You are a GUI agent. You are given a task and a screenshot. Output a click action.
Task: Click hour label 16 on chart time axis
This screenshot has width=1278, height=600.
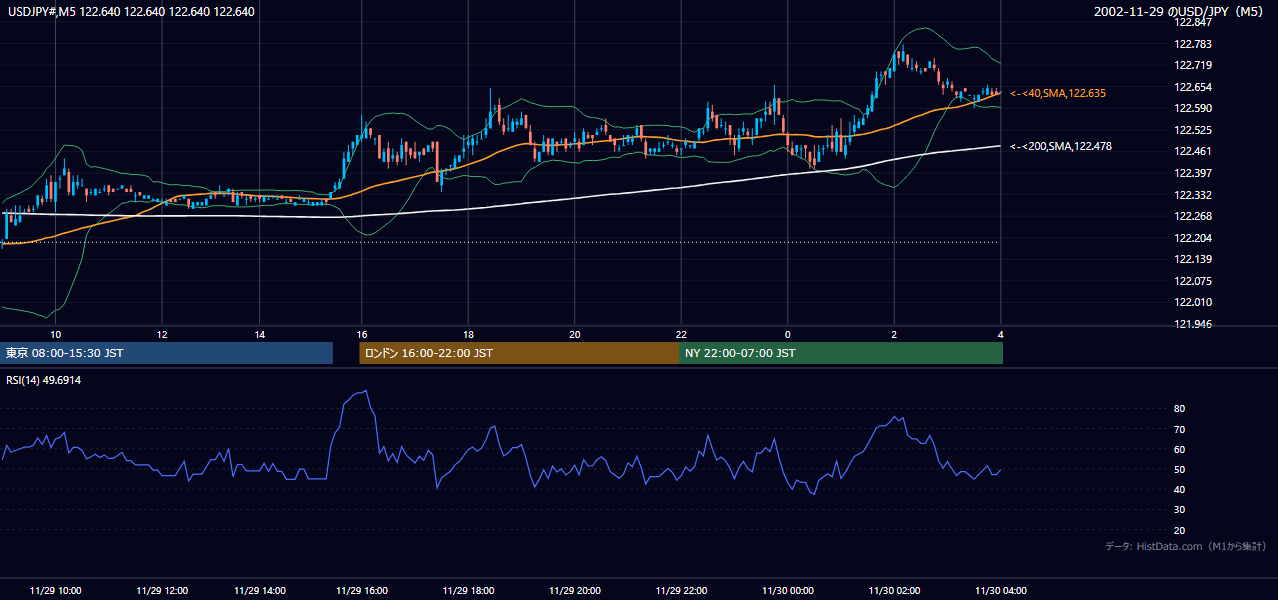tap(362, 334)
